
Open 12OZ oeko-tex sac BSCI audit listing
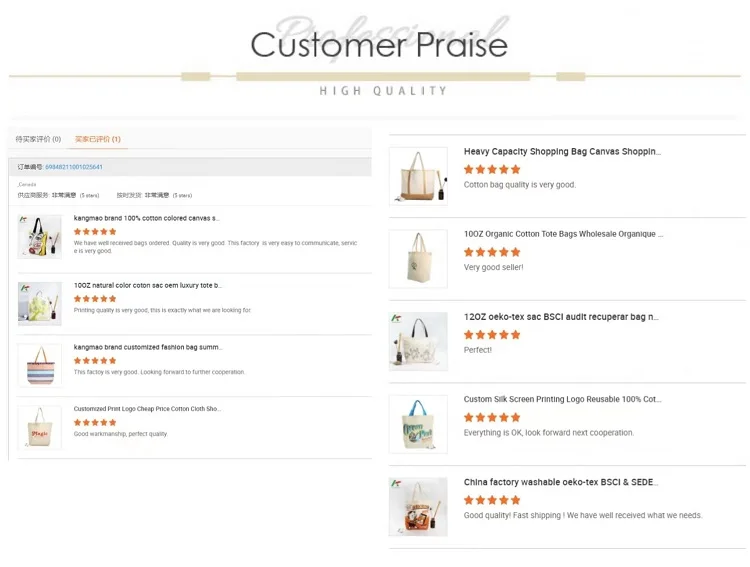(x=561, y=317)
